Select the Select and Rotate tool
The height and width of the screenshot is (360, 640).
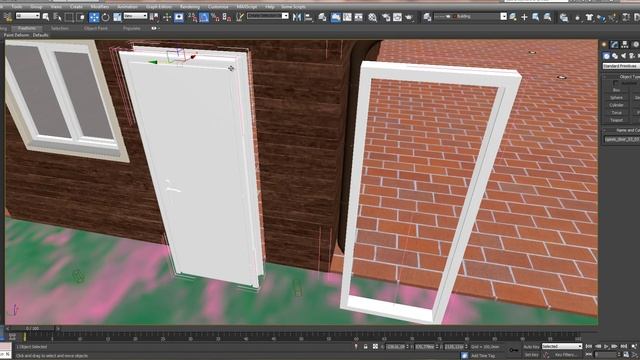coord(106,17)
